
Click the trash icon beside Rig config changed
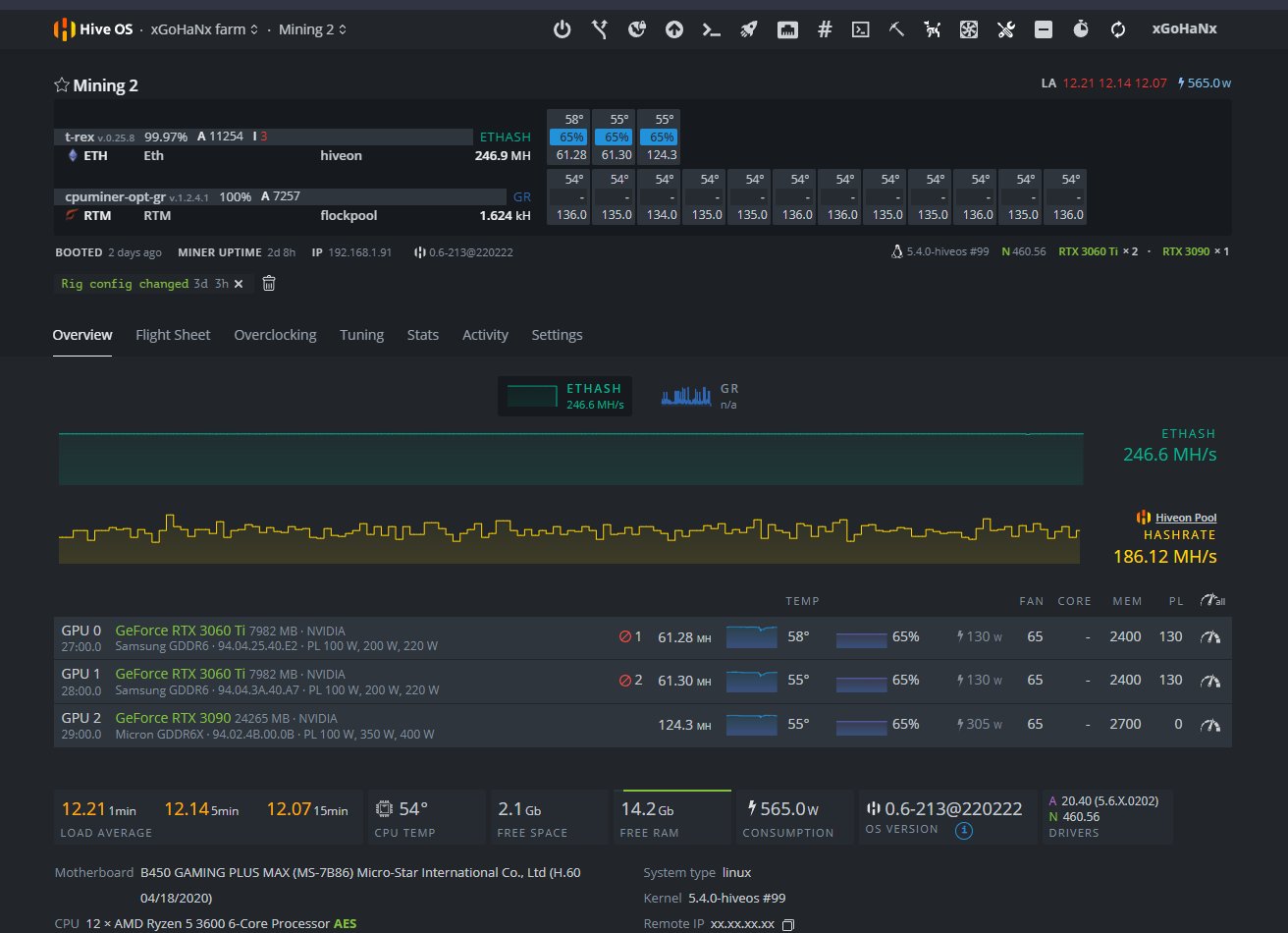269,284
